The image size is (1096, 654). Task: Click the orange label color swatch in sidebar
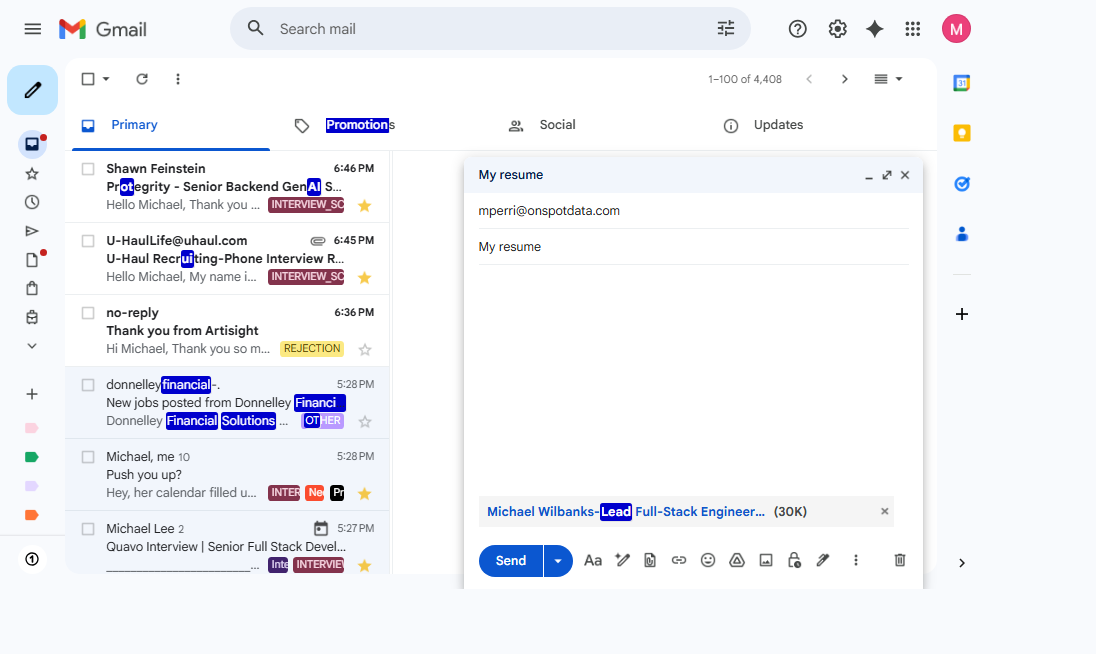coord(31,515)
